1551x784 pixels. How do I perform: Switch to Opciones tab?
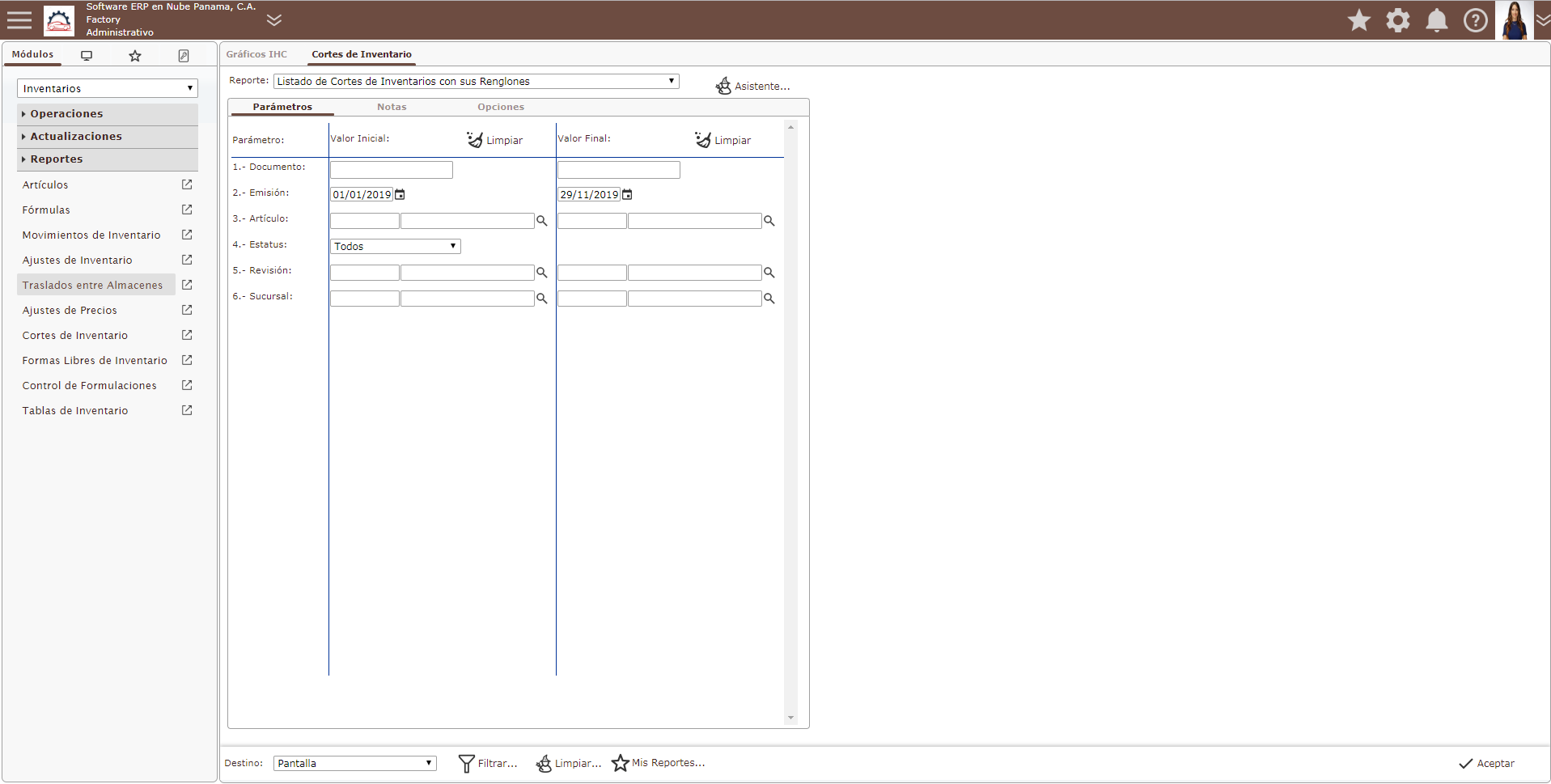point(501,107)
